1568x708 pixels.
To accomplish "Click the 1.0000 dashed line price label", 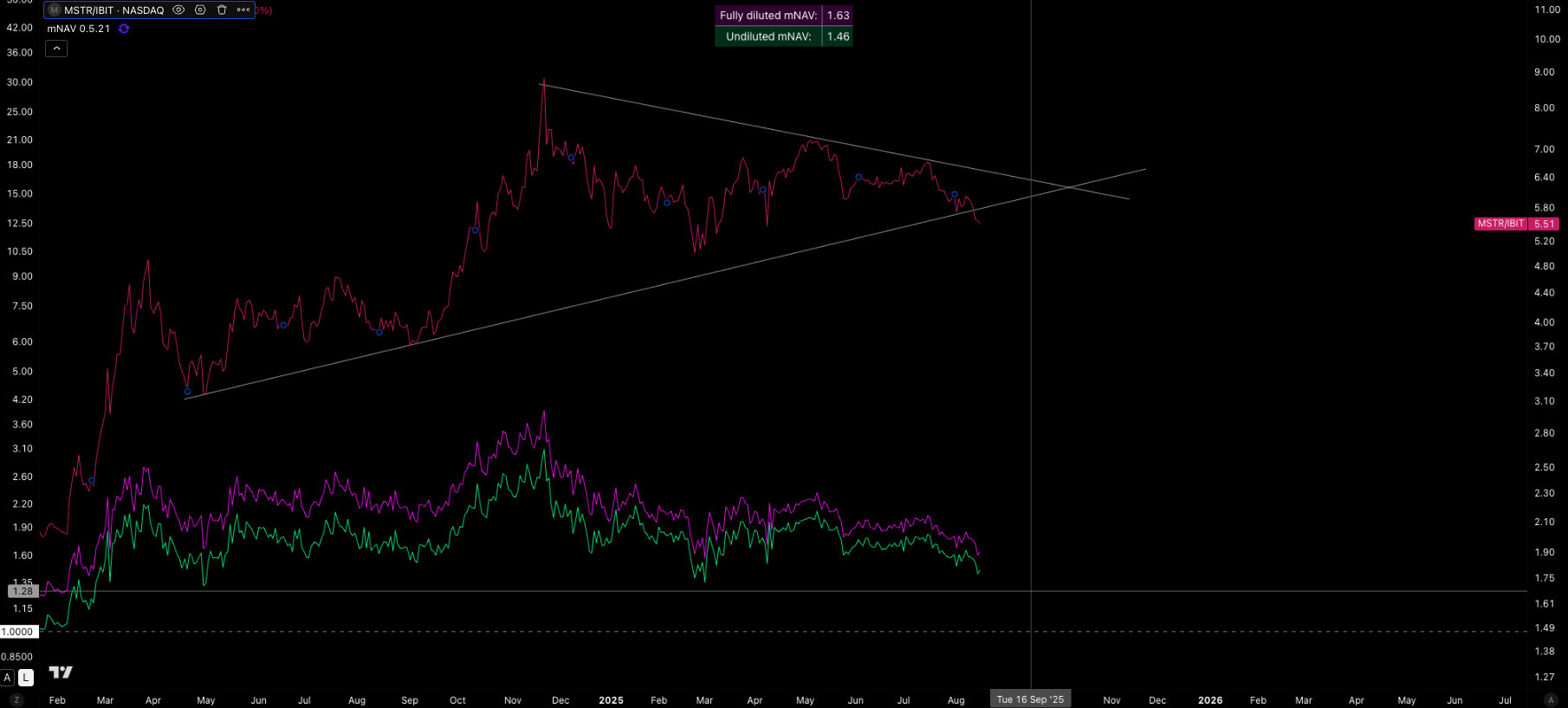I will (18, 632).
